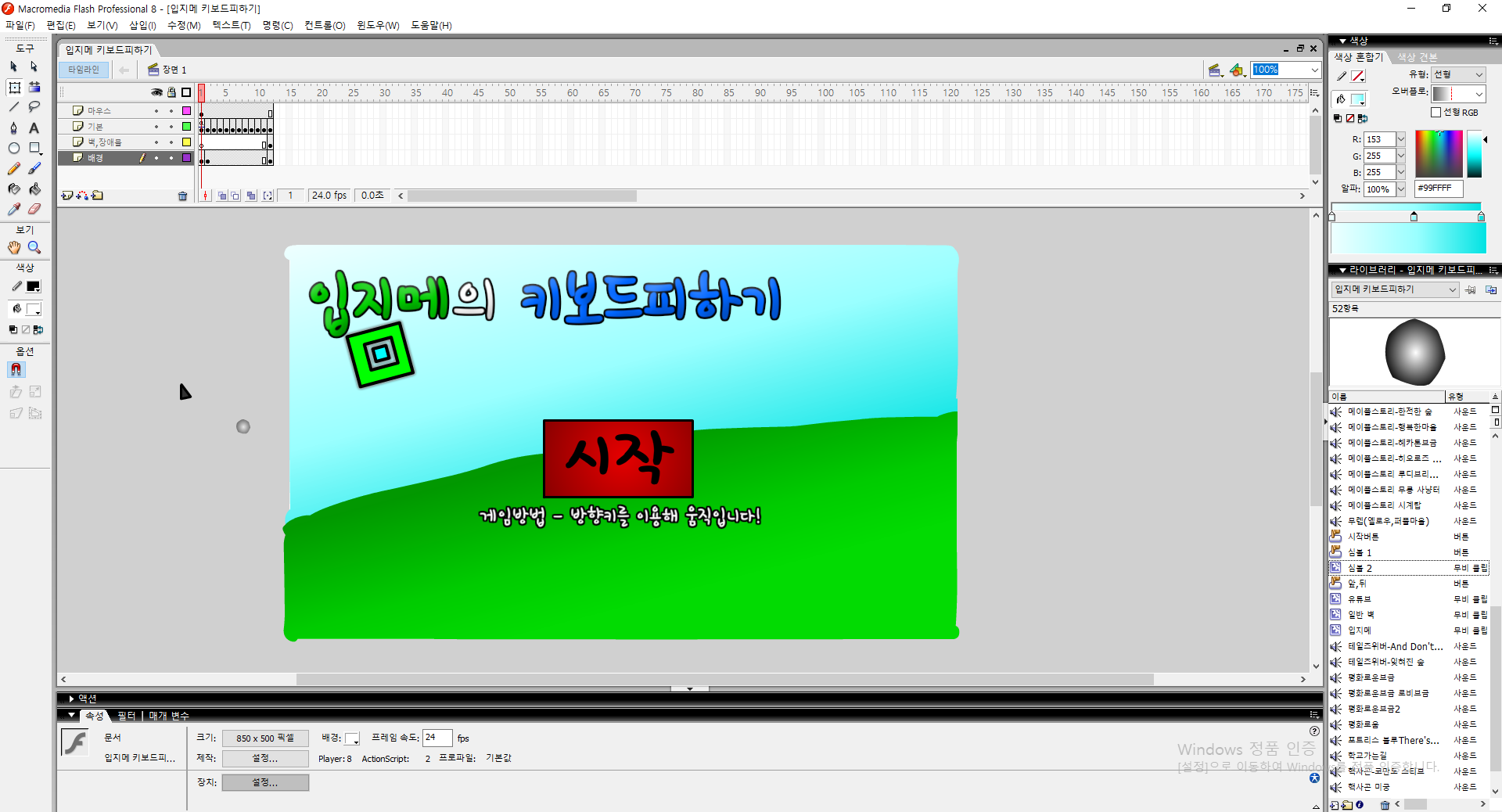Open the 파일(F) menu
1502x812 pixels.
click(20, 25)
